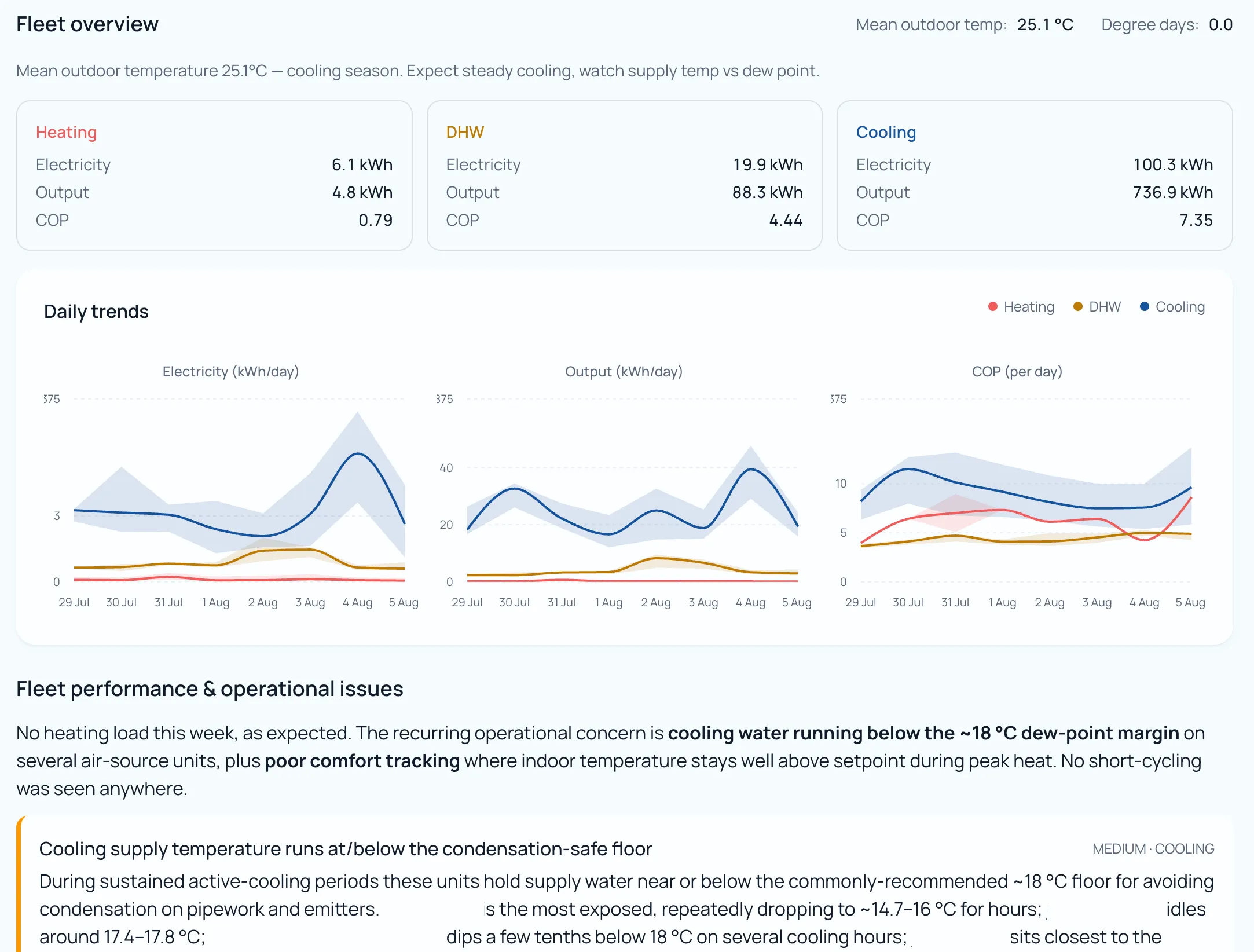This screenshot has height=952, width=1254.
Task: Select Cooling electricity value '100.3 kWh'
Action: tap(1173, 164)
